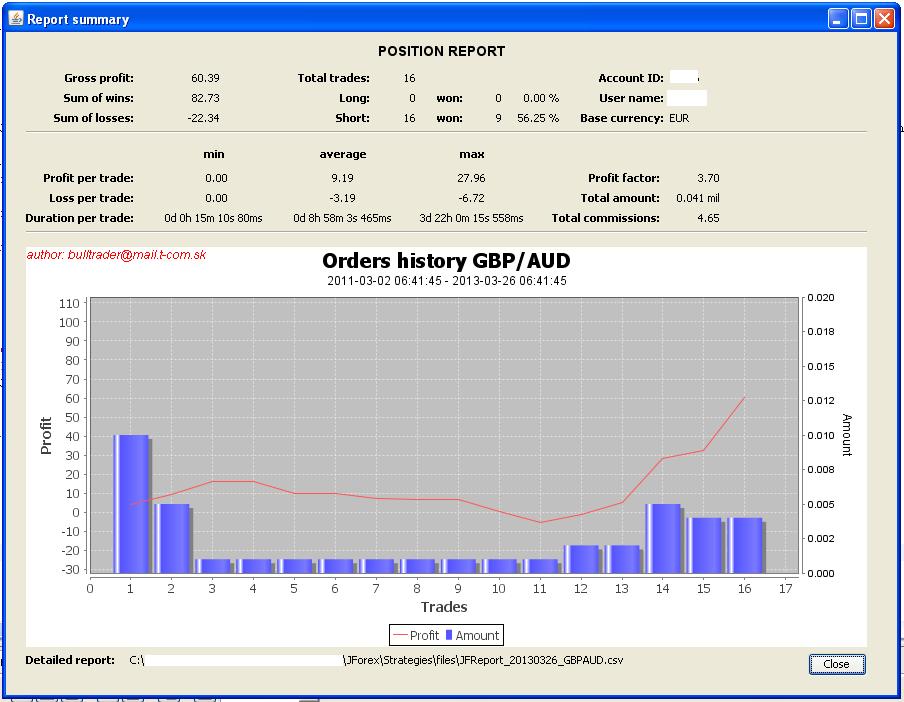Image resolution: width=904 pixels, height=702 pixels.
Task: Click the author email bulltrader@mail.t-com.sk
Action: tap(137, 255)
